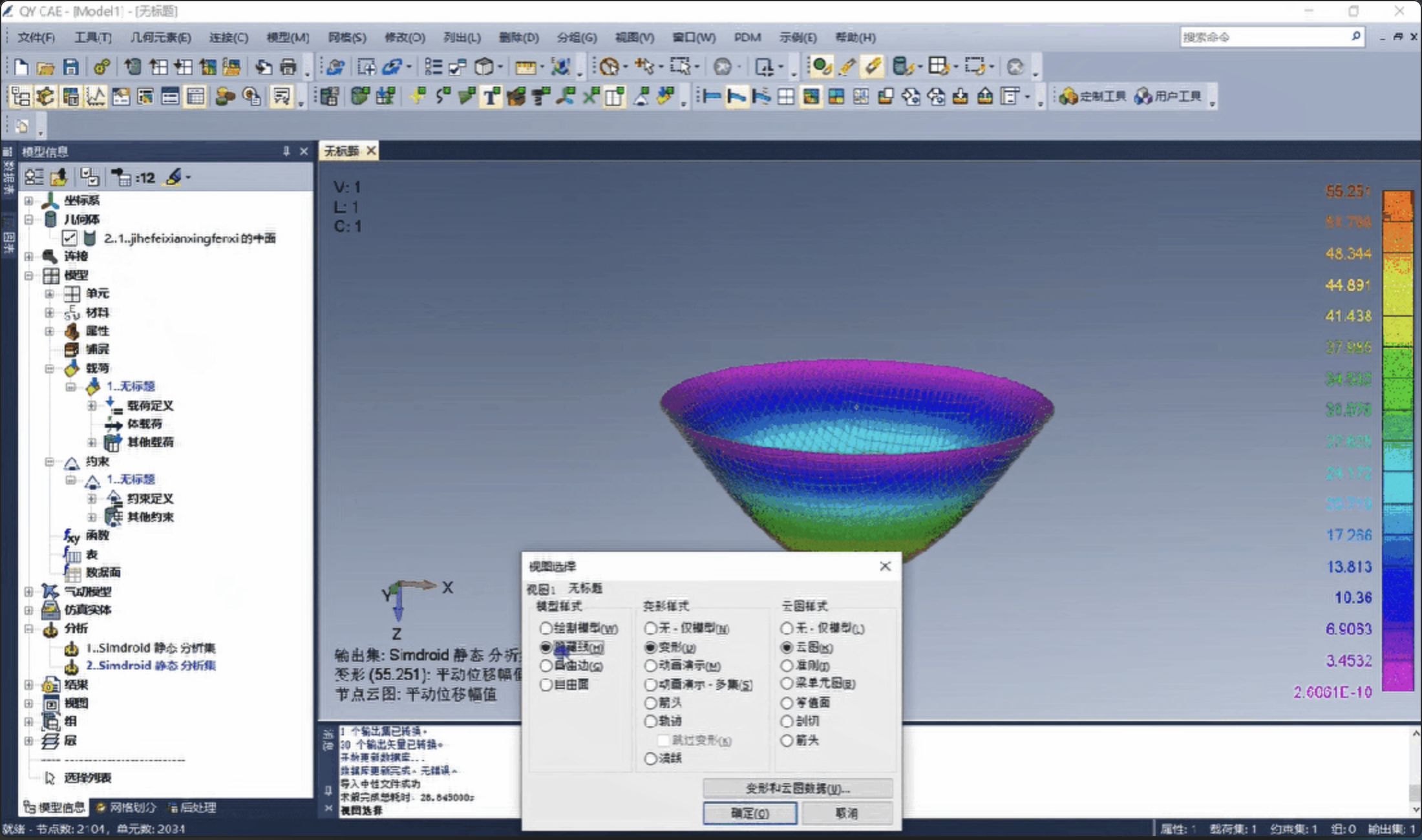
Task: Toggle checkbox for 2.1..jihefeixianxingfenxi geometry
Action: coord(69,238)
